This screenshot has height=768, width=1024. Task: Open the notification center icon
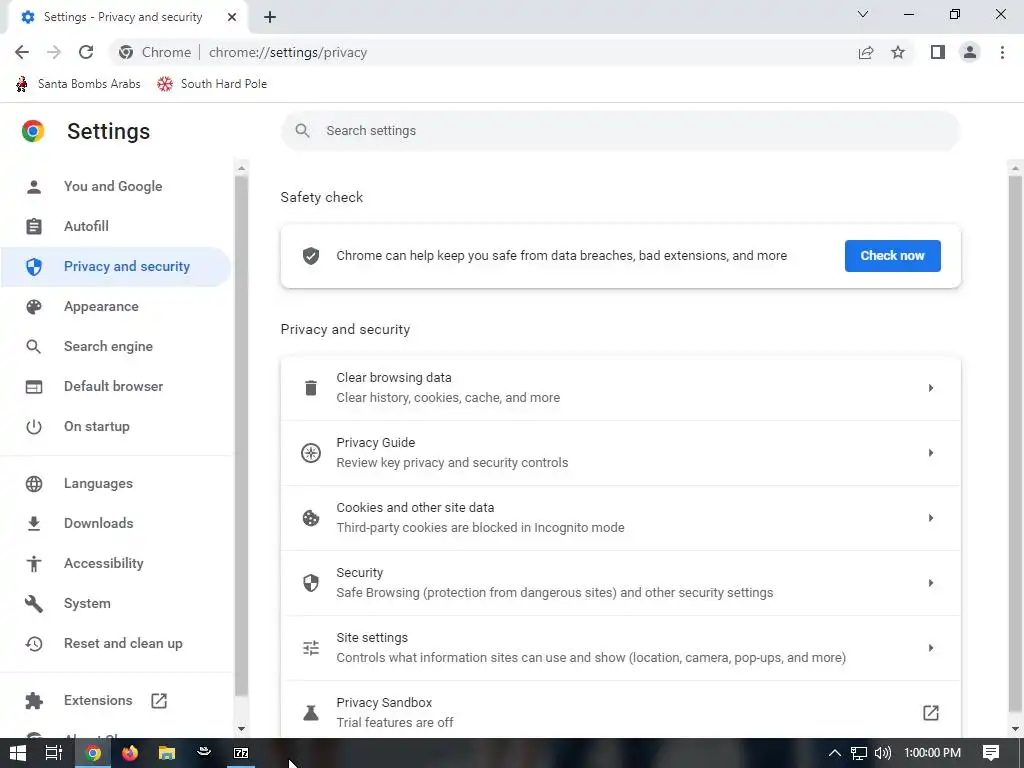991,753
